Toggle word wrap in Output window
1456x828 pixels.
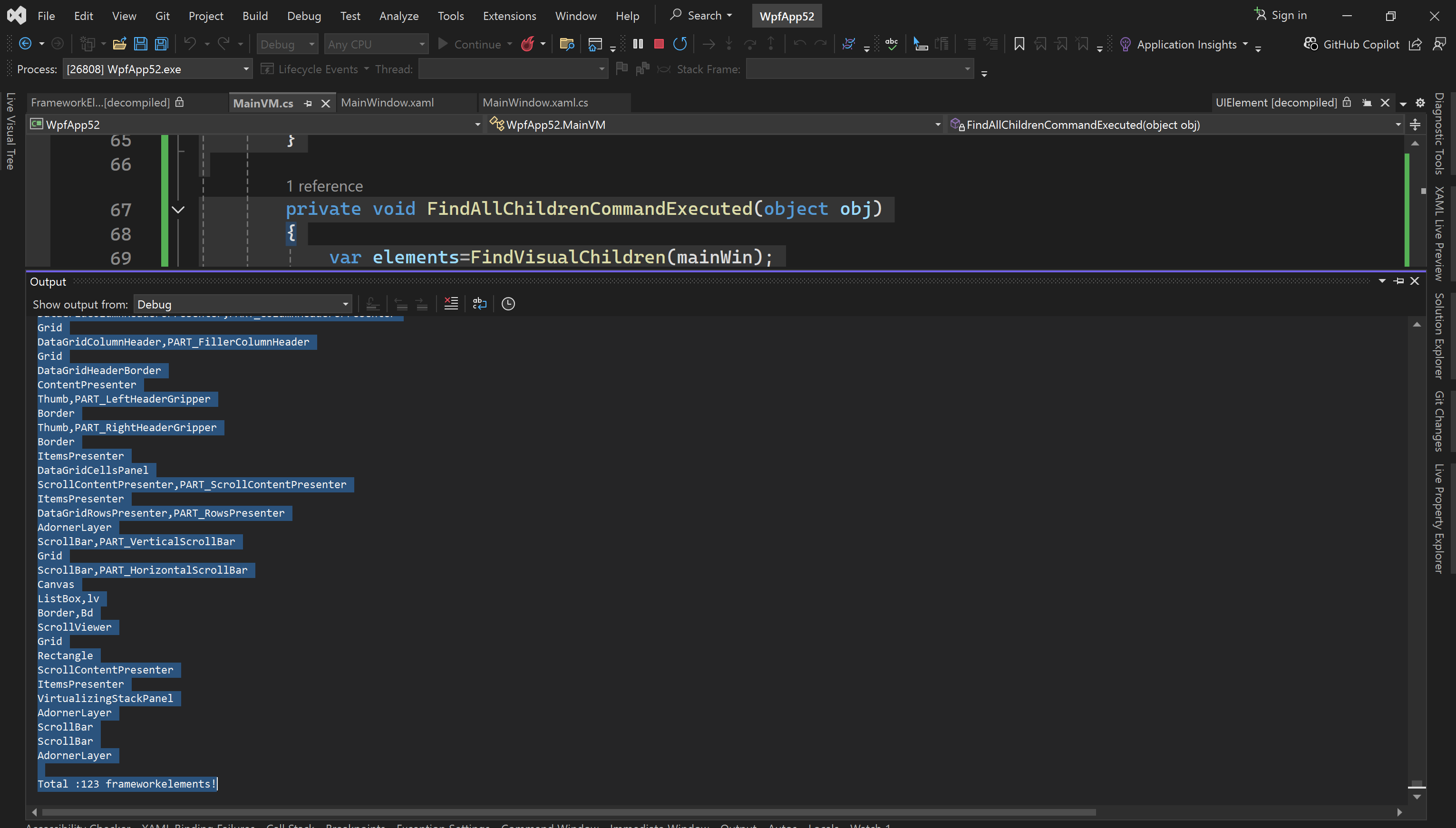(x=479, y=304)
